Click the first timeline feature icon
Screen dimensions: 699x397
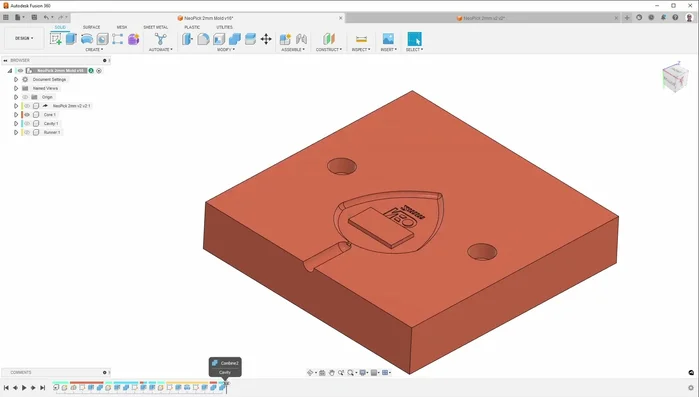[56, 388]
